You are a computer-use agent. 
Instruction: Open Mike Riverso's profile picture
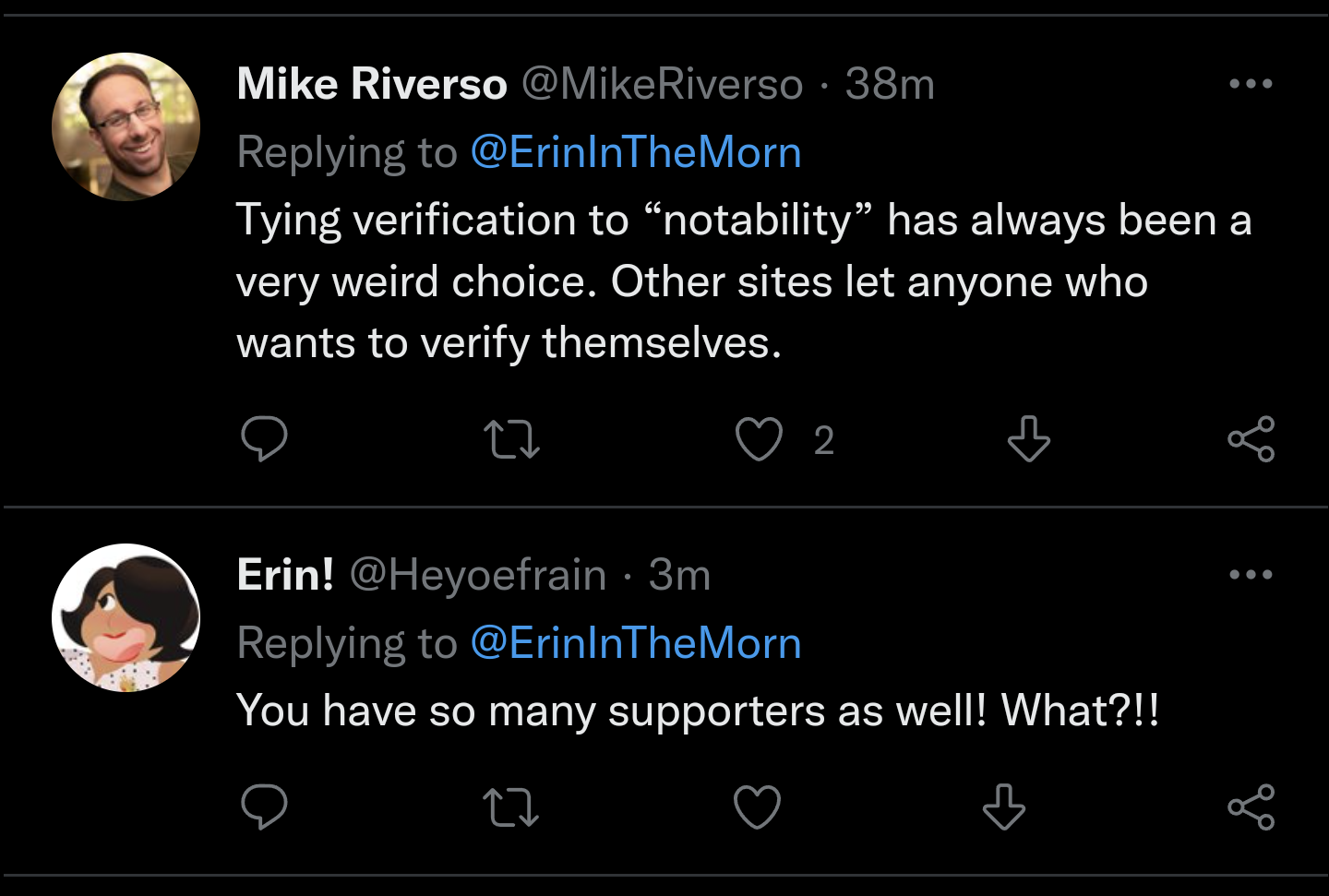pyautogui.click(x=126, y=126)
